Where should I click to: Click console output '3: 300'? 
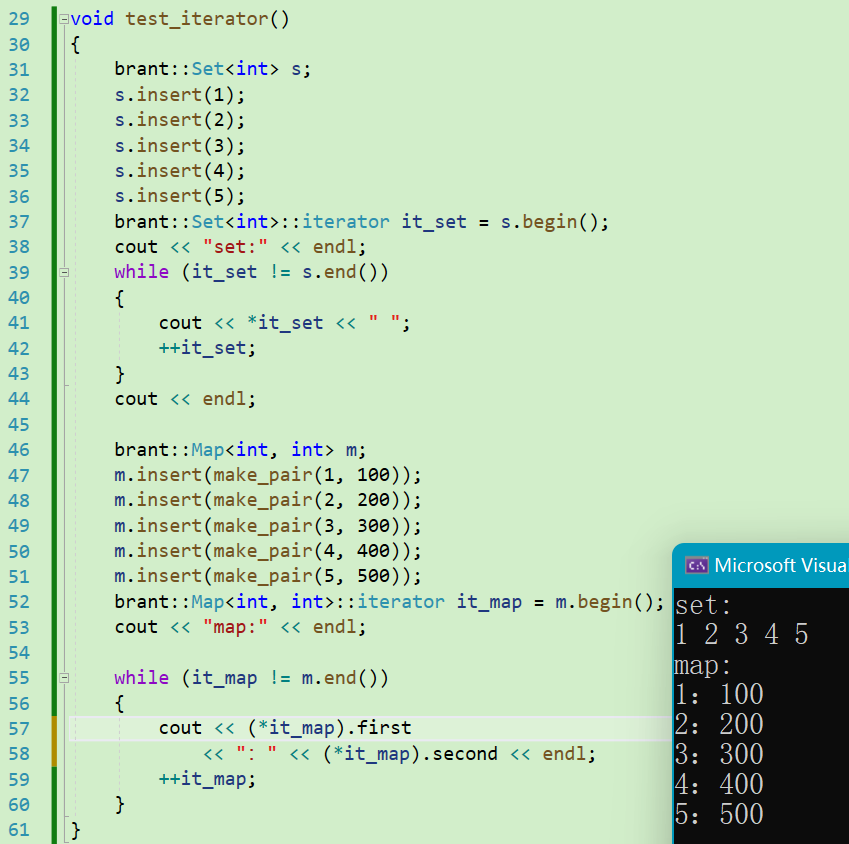[x=719, y=755]
